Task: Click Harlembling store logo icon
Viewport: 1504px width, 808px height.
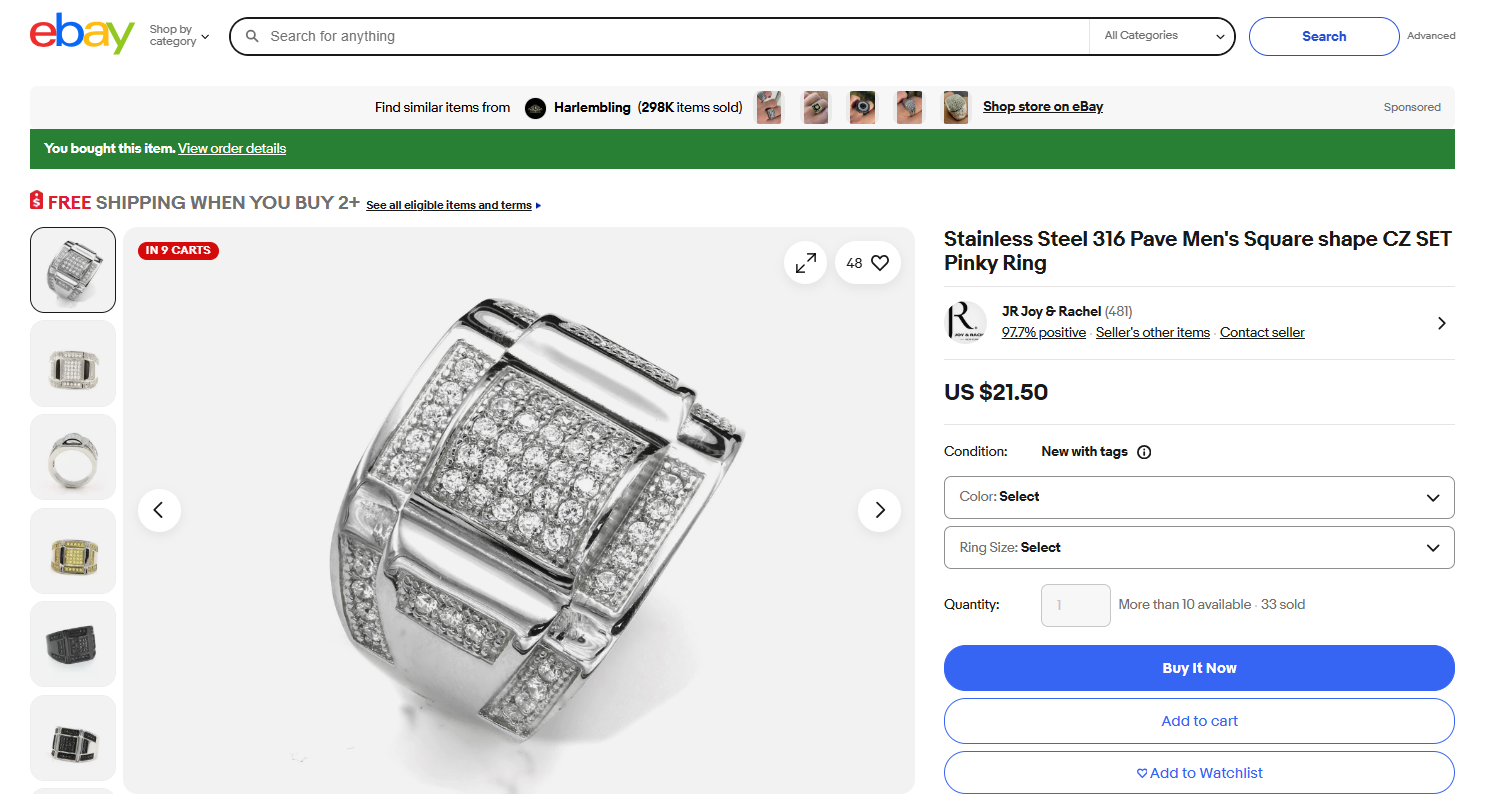Action: point(536,108)
